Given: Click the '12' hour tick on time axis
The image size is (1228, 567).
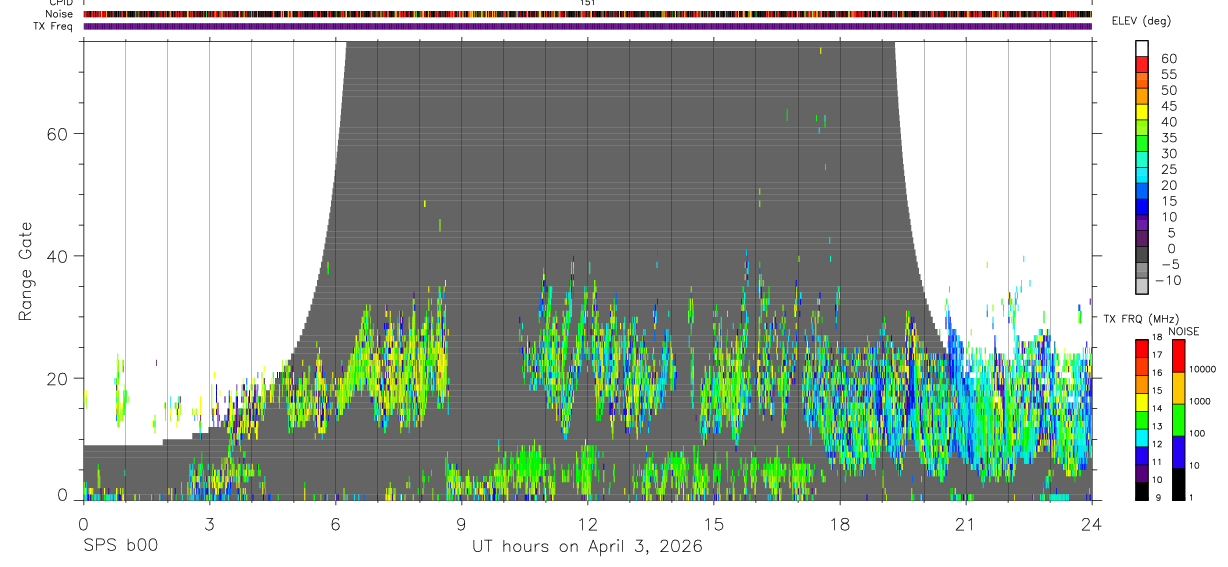Looking at the screenshot, I should [x=588, y=523].
